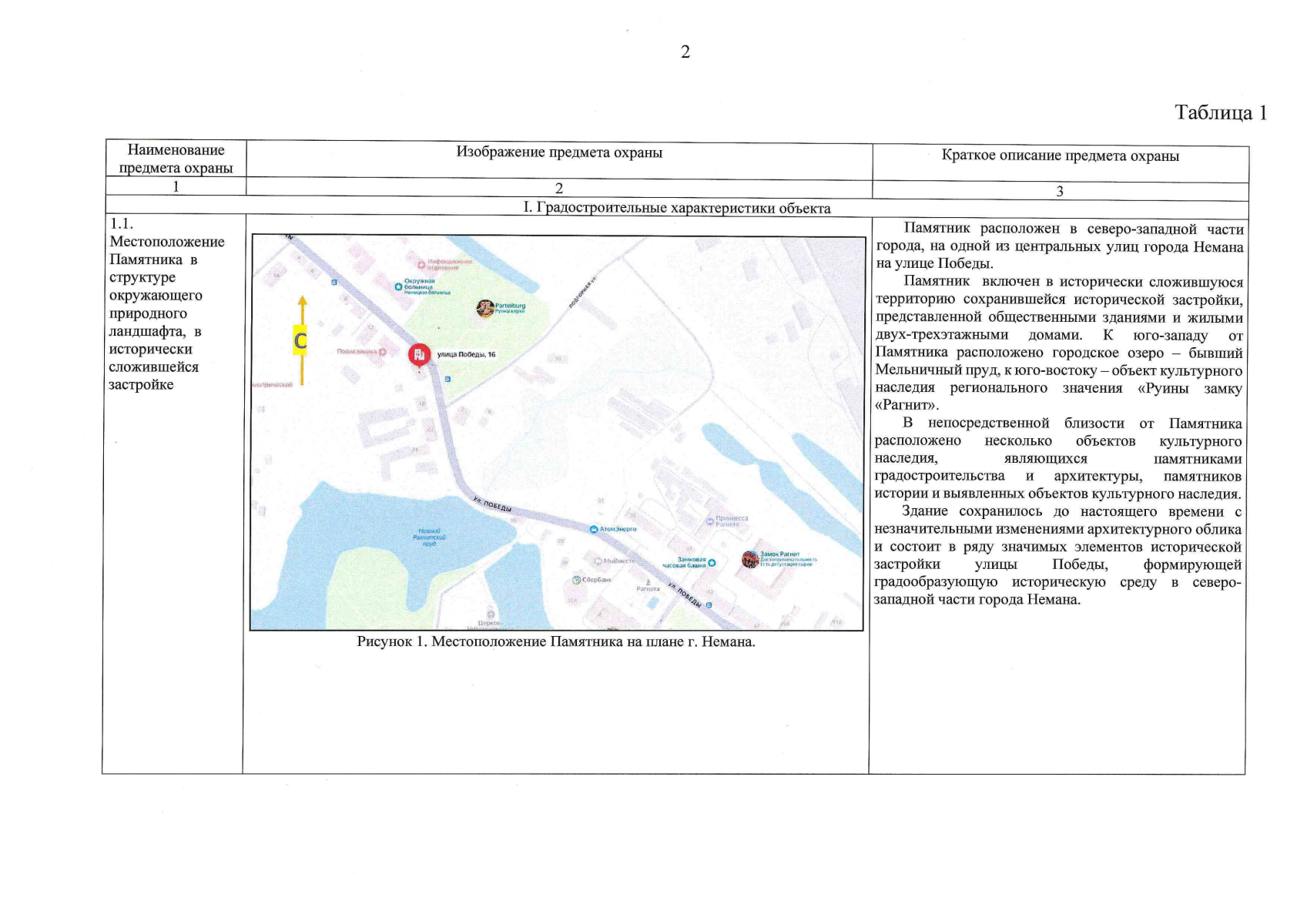
Task: Select the Принцесса Рагнета place icon
Action: (x=709, y=521)
